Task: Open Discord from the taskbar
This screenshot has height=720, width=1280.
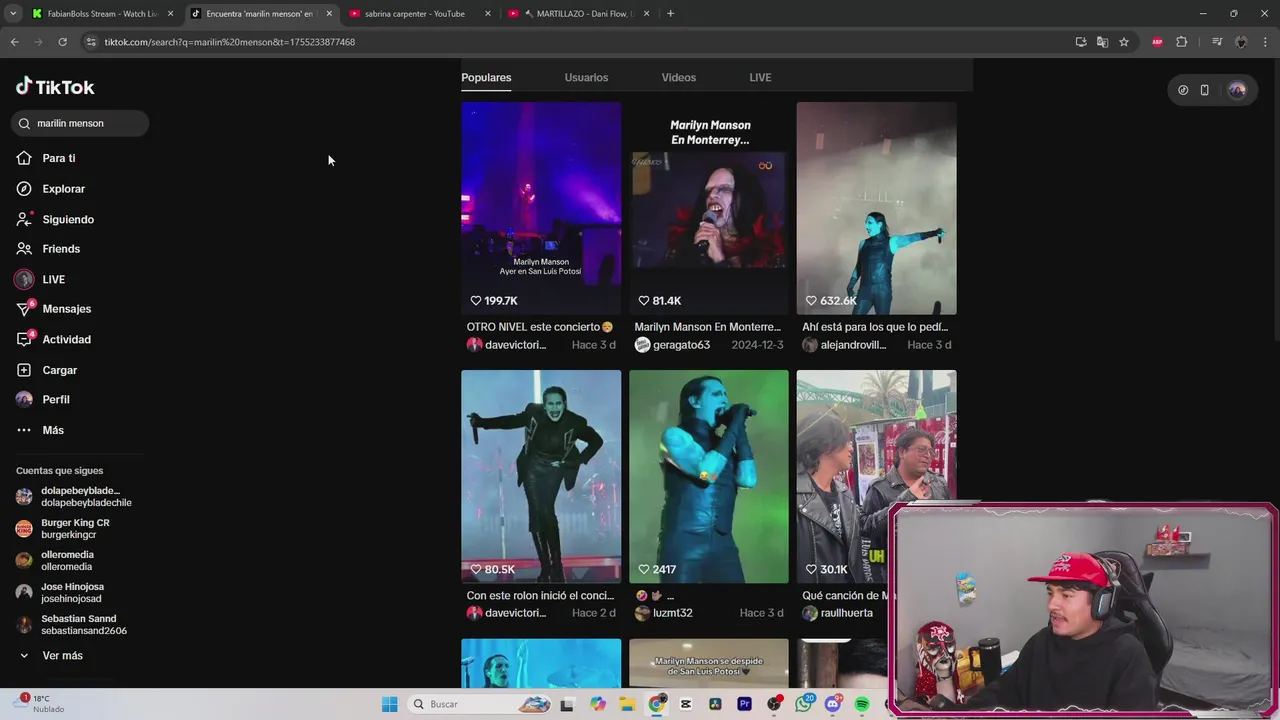Action: (833, 704)
